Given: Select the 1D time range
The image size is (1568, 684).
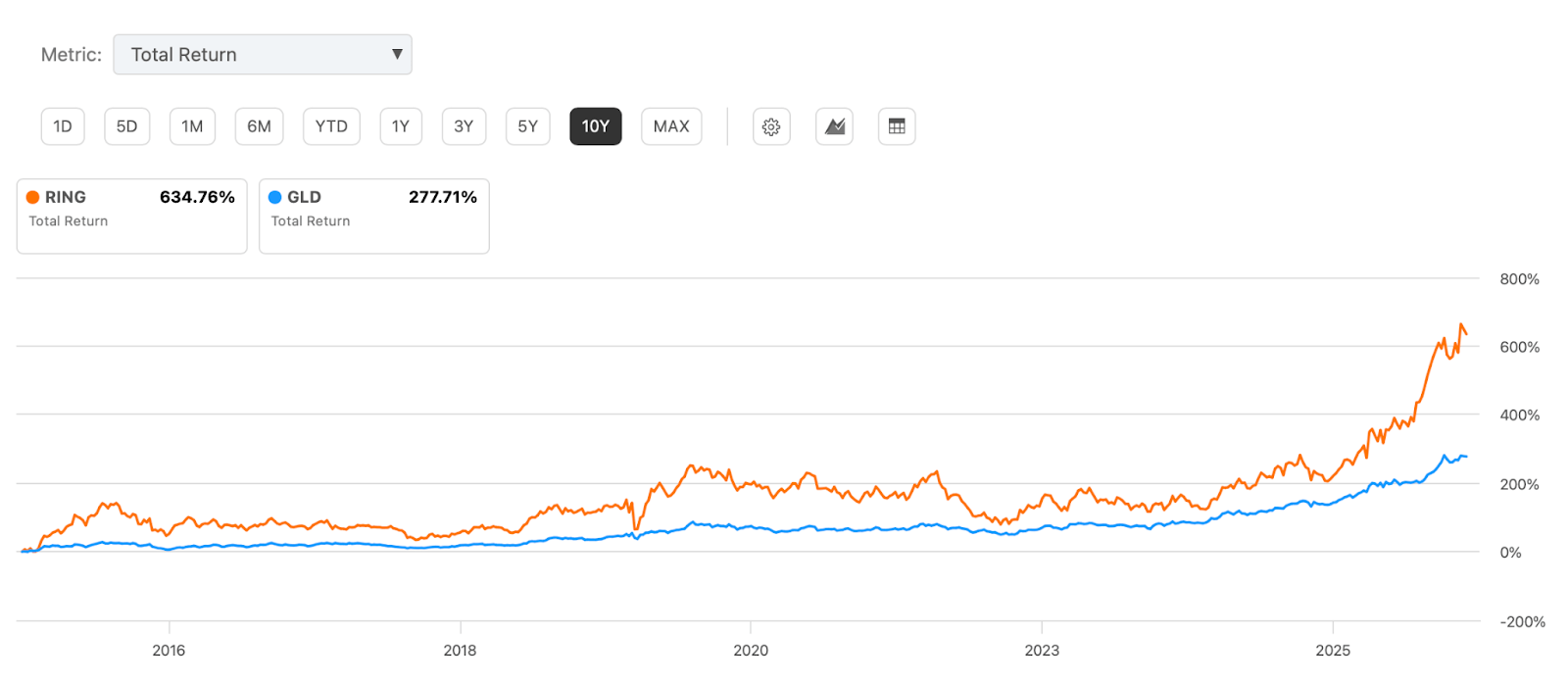Looking at the screenshot, I should [x=63, y=126].
